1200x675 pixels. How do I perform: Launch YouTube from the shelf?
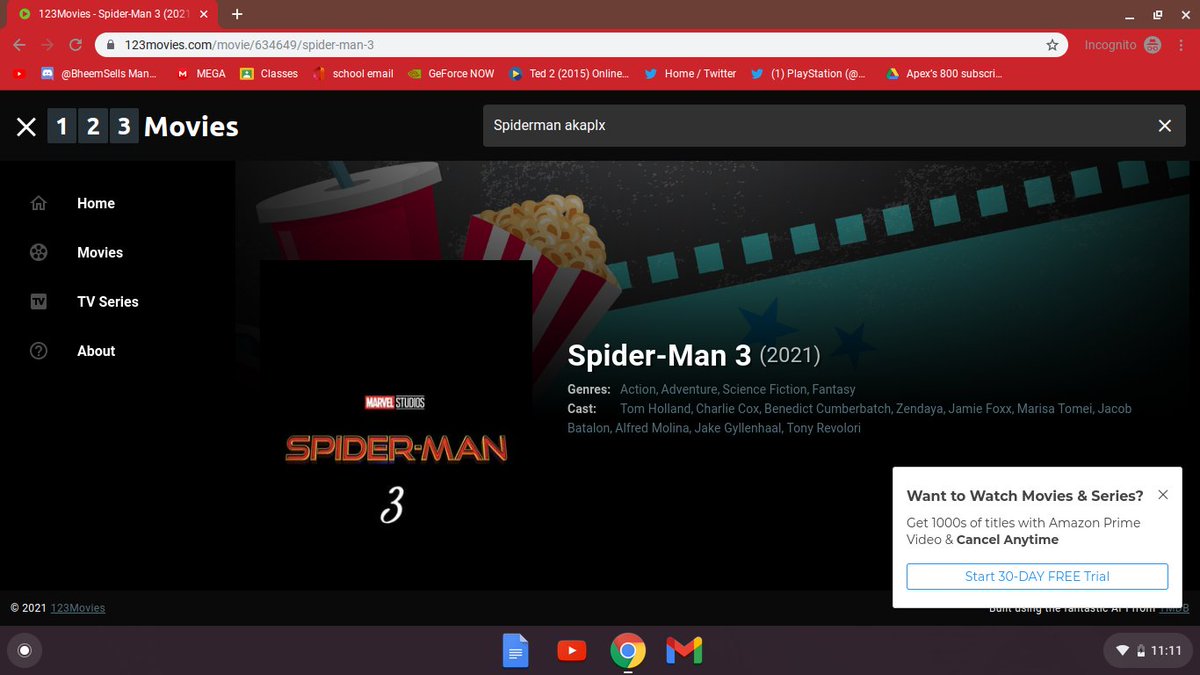pos(571,651)
